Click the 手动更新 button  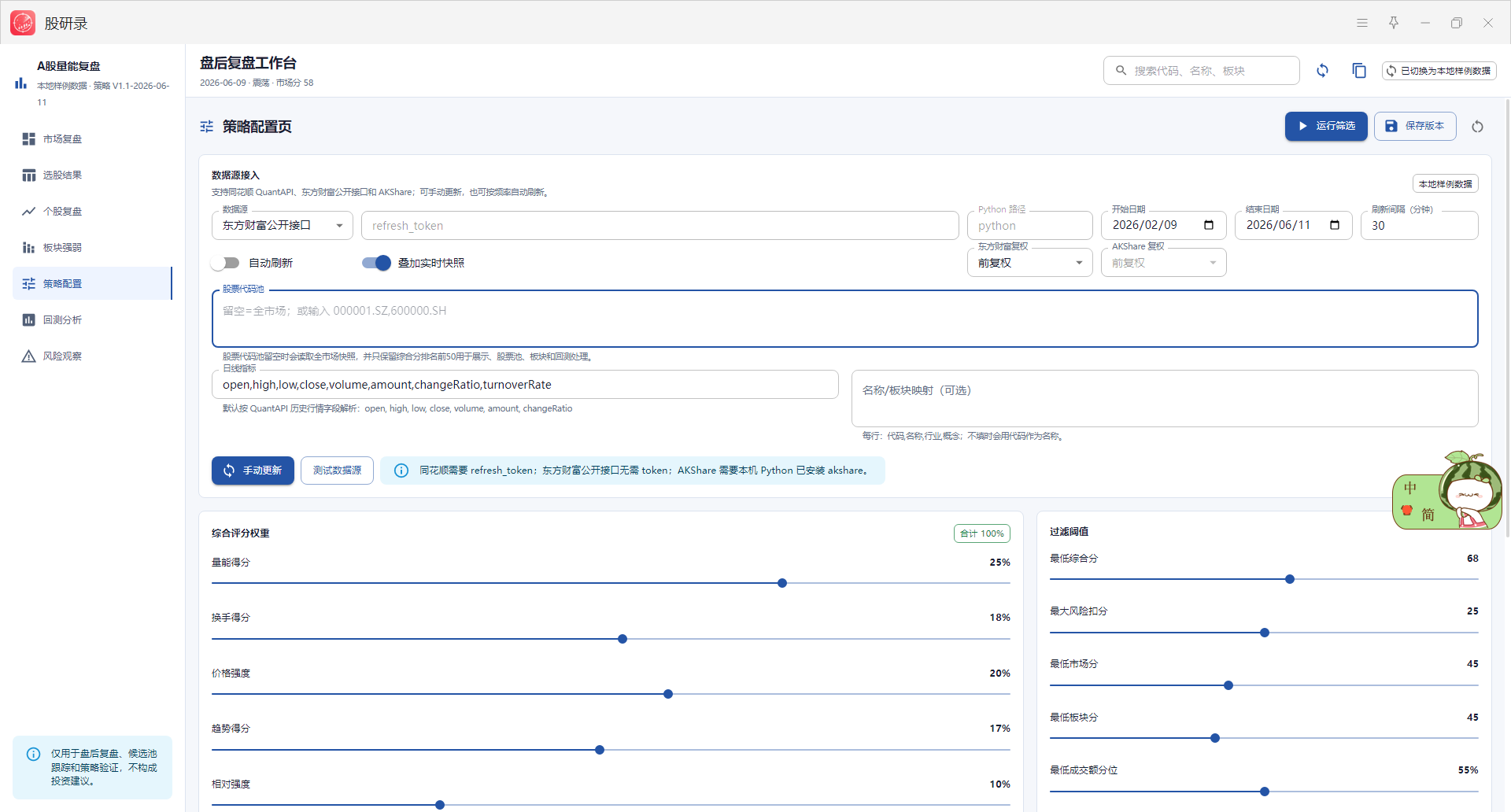click(253, 471)
